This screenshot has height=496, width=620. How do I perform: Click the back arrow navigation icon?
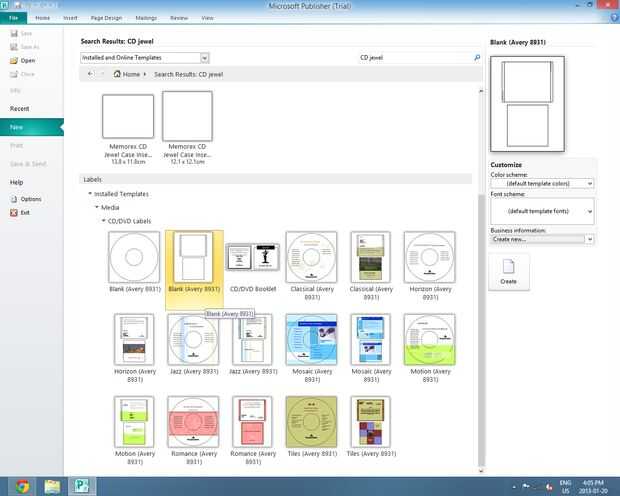[x=91, y=74]
